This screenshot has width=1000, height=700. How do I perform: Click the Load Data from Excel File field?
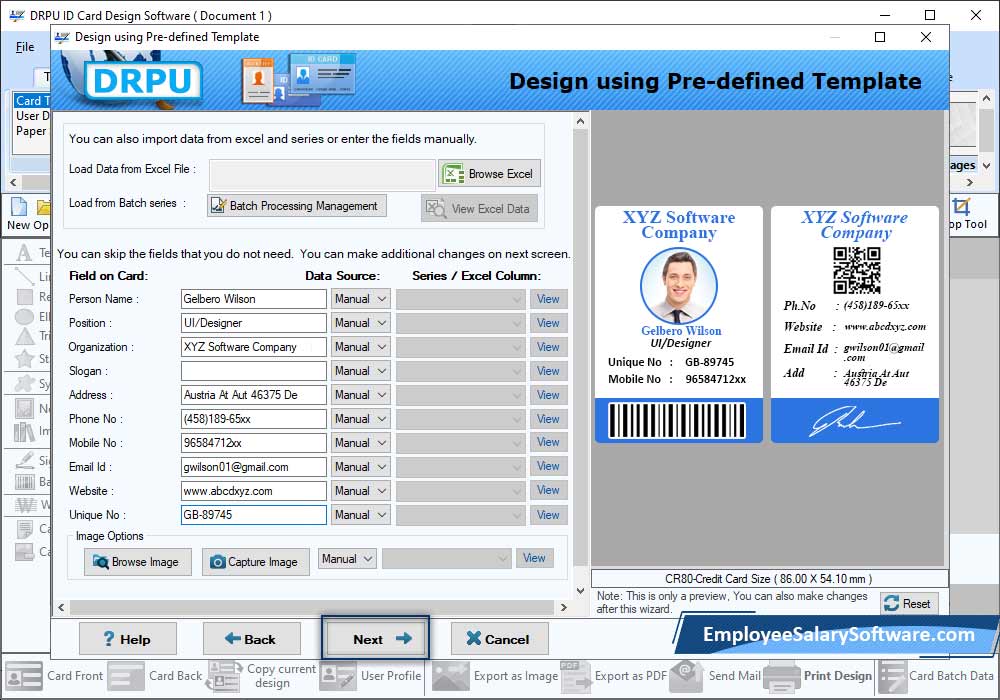tap(322, 173)
